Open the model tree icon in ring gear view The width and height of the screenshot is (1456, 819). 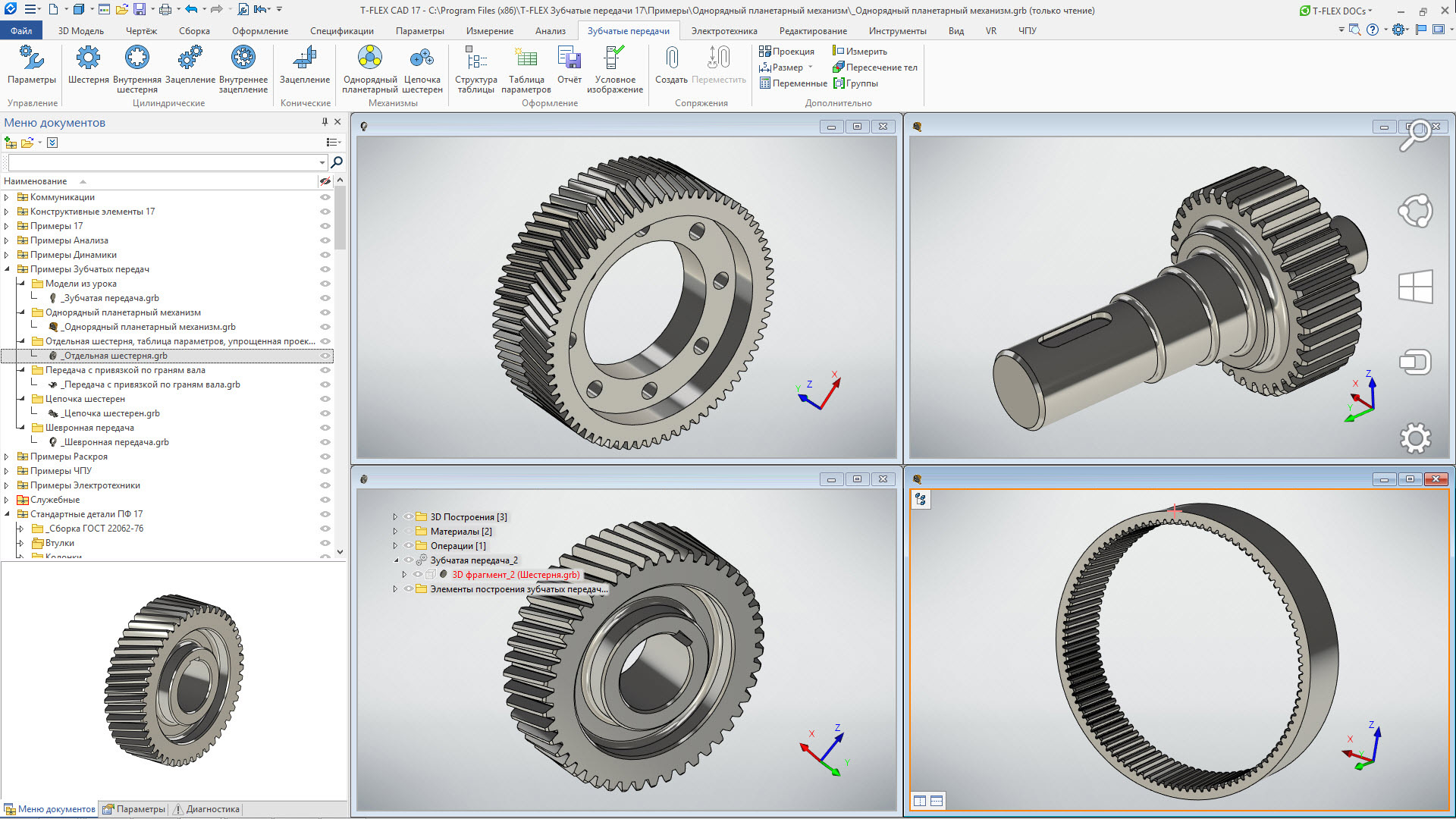921,499
